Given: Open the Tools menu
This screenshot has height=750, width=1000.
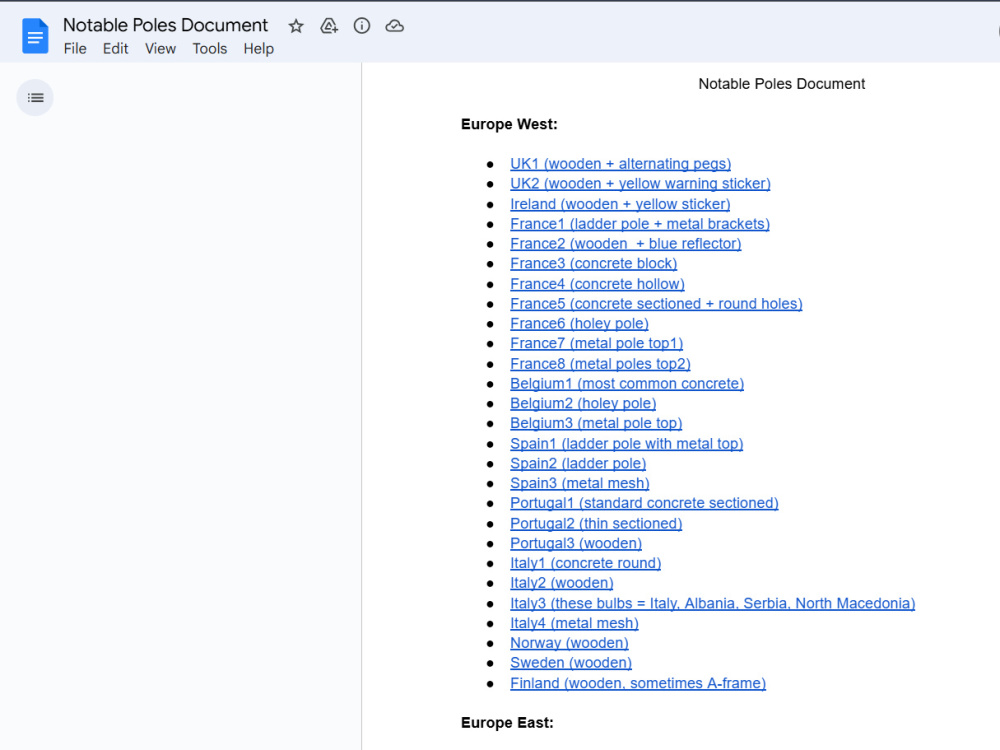Looking at the screenshot, I should [x=210, y=49].
